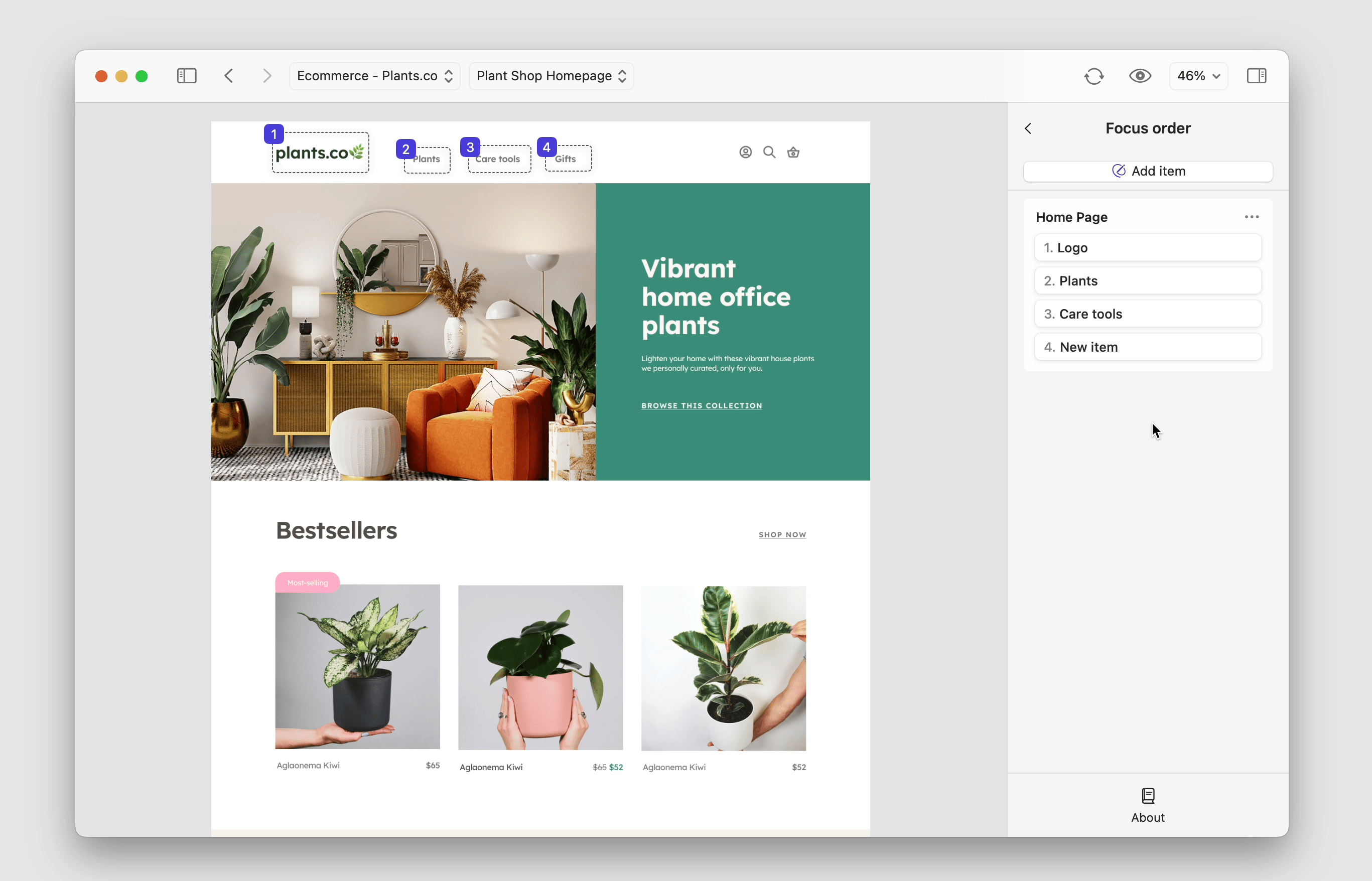Click the sync refresh arrows icon
This screenshot has height=881, width=1372.
[x=1094, y=76]
